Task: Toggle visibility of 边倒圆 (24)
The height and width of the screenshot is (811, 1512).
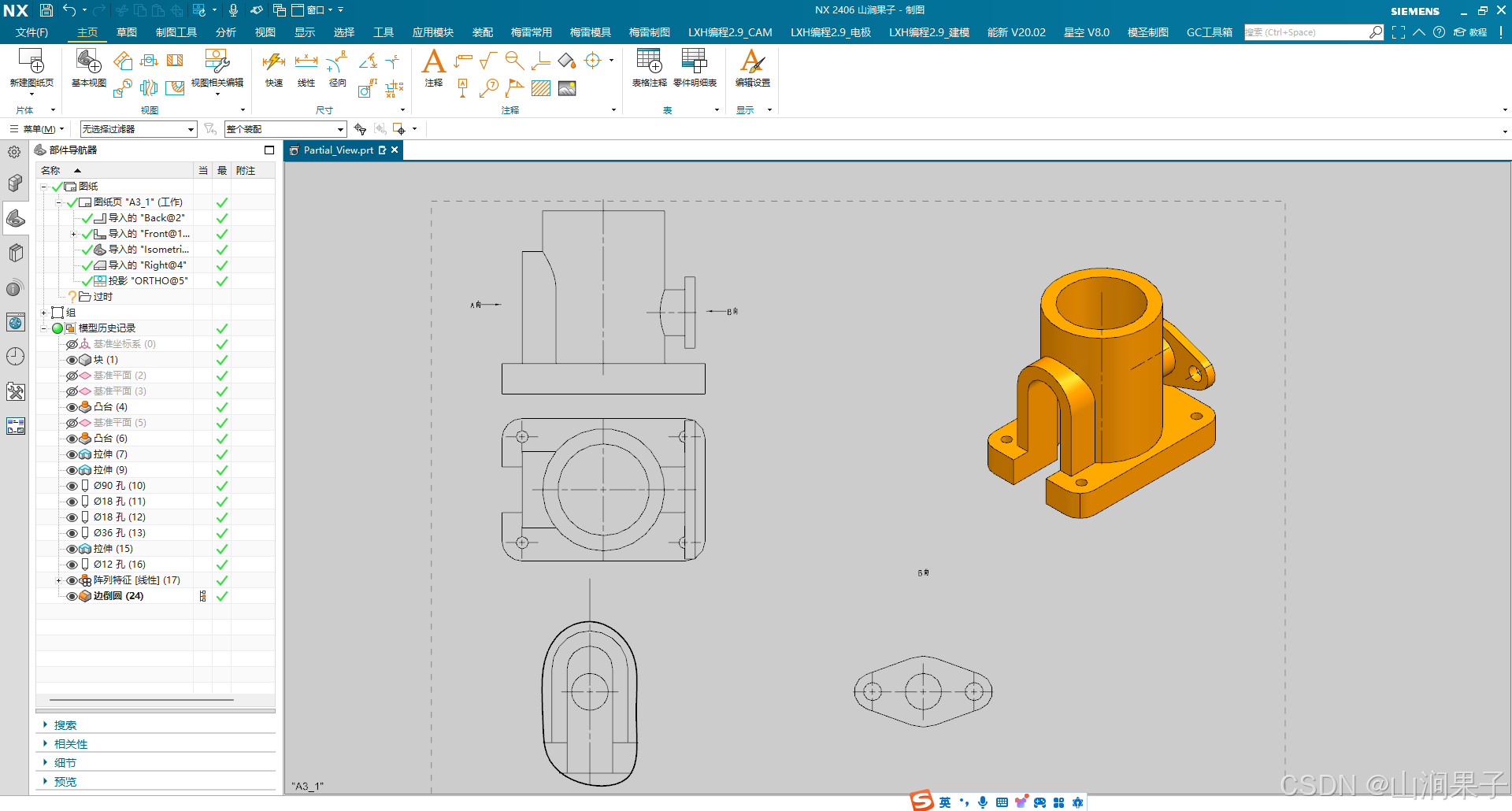Action: click(72, 596)
